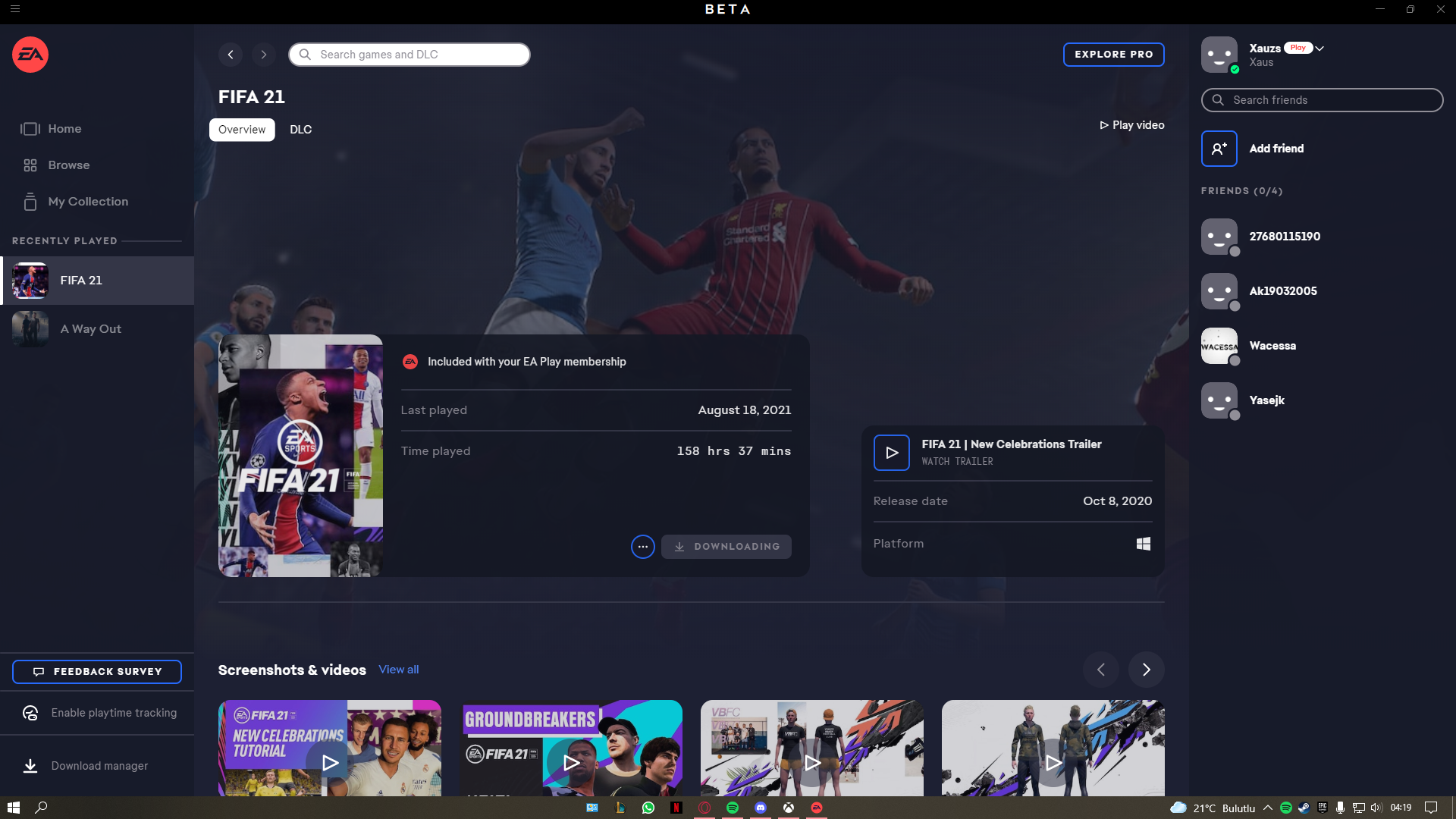Open the View all link

[398, 670]
